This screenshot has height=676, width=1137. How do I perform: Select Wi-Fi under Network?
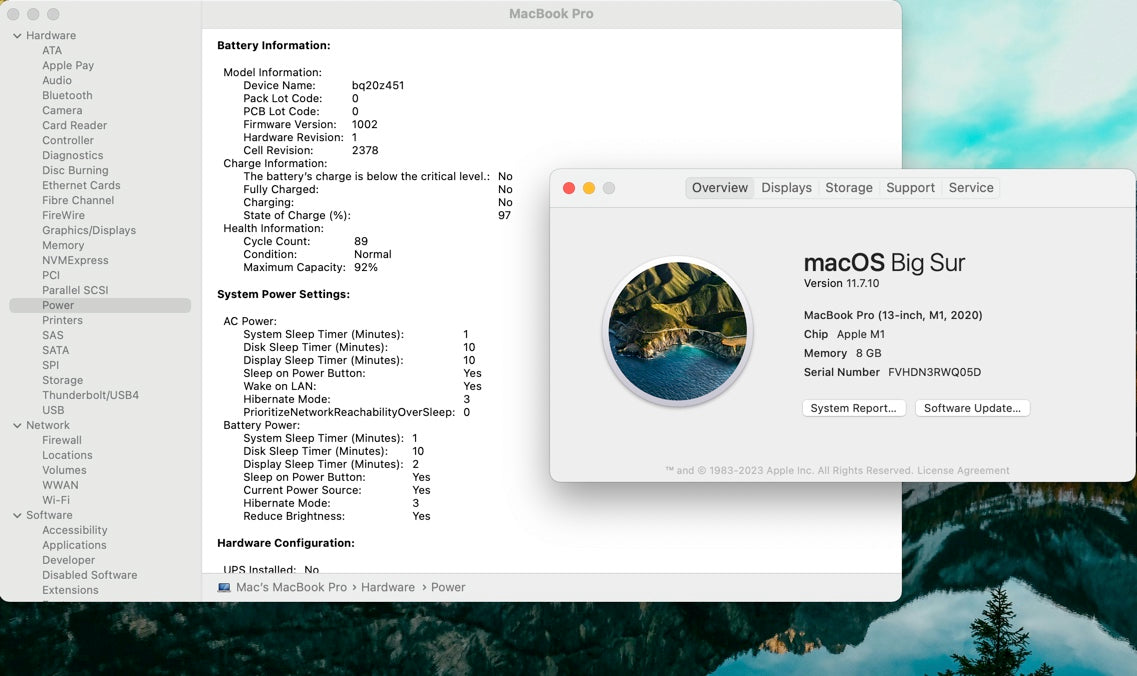pos(56,501)
